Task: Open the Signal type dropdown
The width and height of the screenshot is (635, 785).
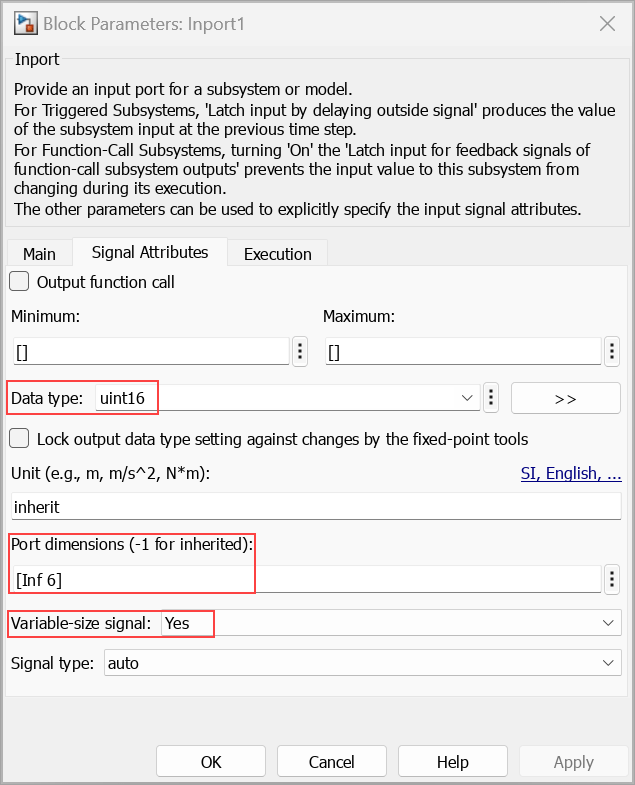Action: tap(606, 662)
